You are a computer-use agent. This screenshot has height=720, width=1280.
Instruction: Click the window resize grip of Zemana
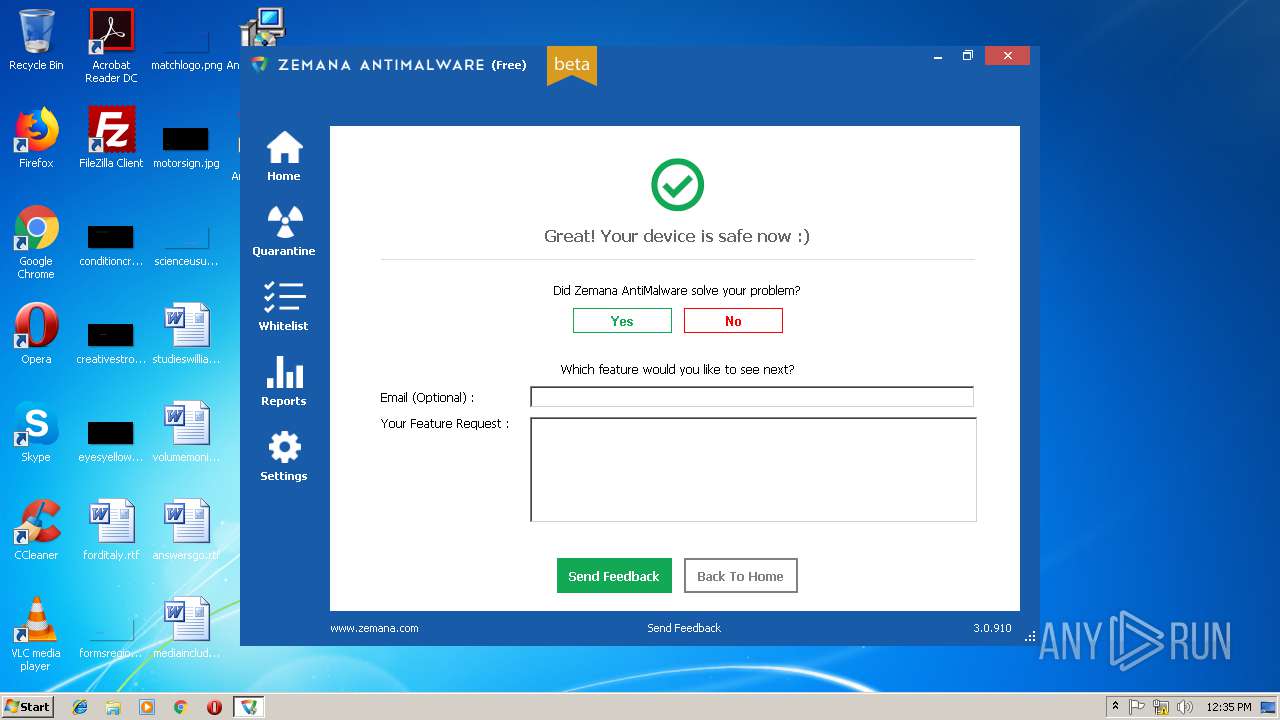click(x=1031, y=636)
